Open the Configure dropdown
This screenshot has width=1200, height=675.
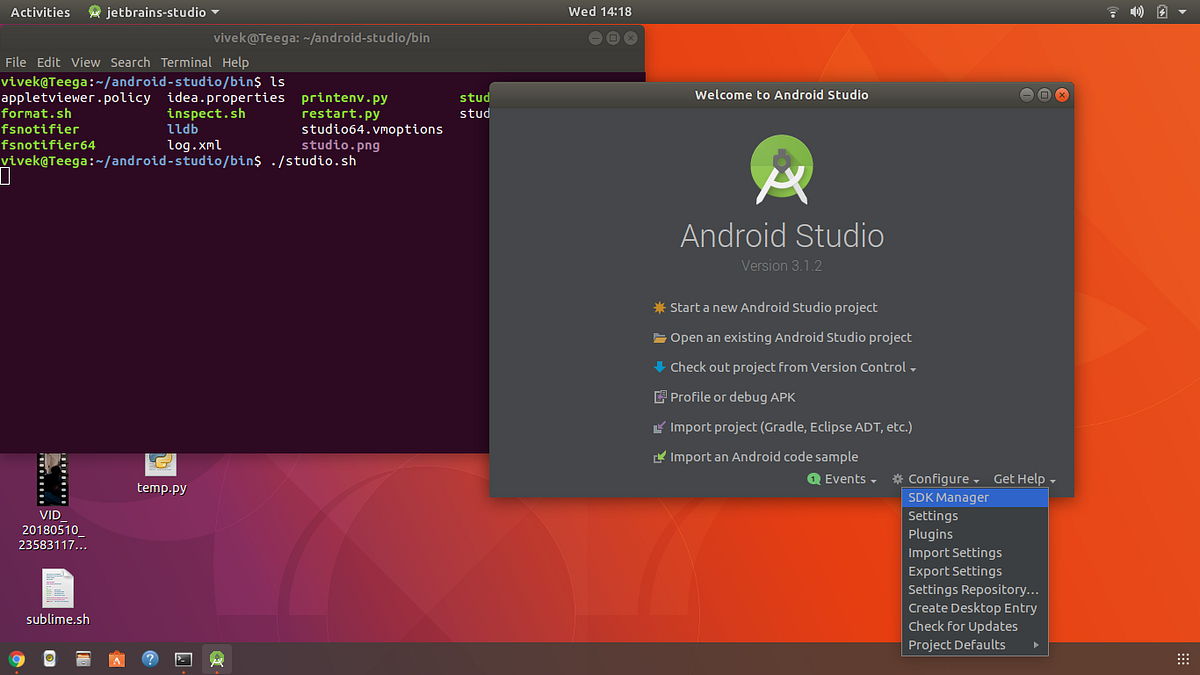(x=936, y=479)
